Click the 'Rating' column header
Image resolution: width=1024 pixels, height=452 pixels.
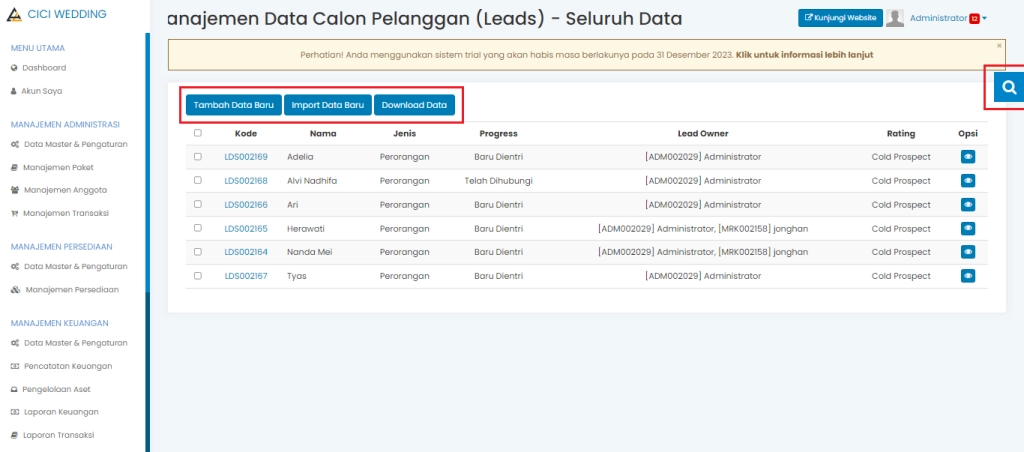coord(901,133)
